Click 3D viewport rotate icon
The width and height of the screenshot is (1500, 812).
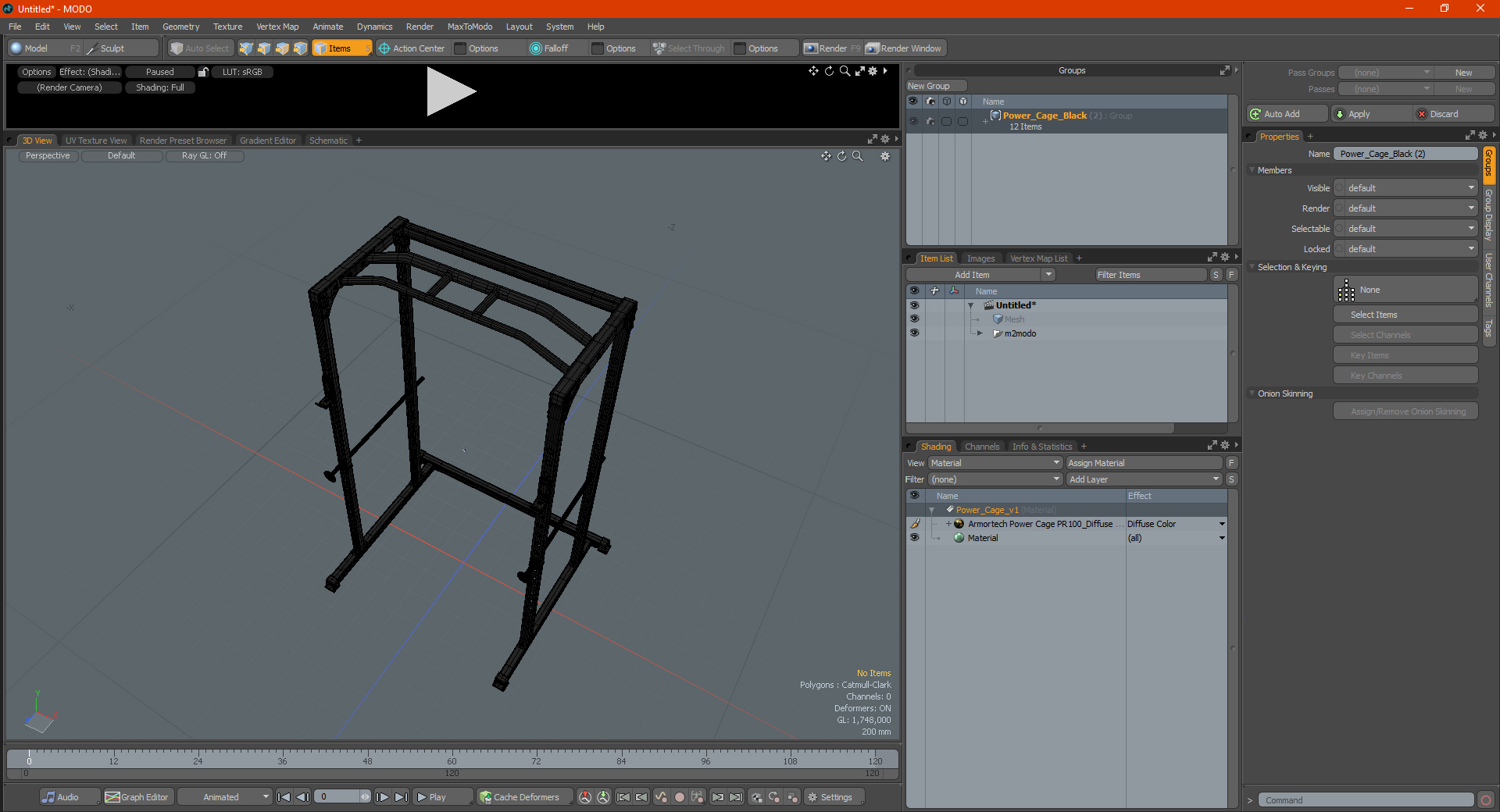point(841,156)
